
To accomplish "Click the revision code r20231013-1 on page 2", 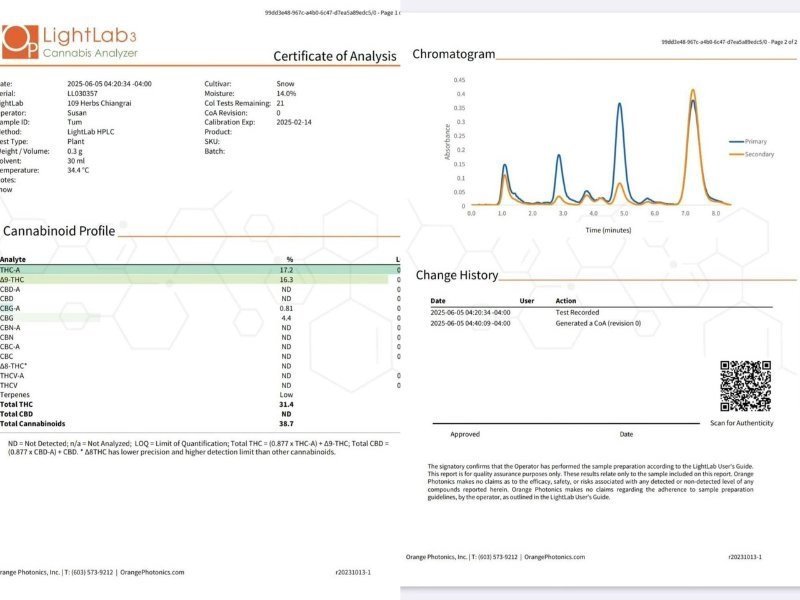I will [x=745, y=557].
